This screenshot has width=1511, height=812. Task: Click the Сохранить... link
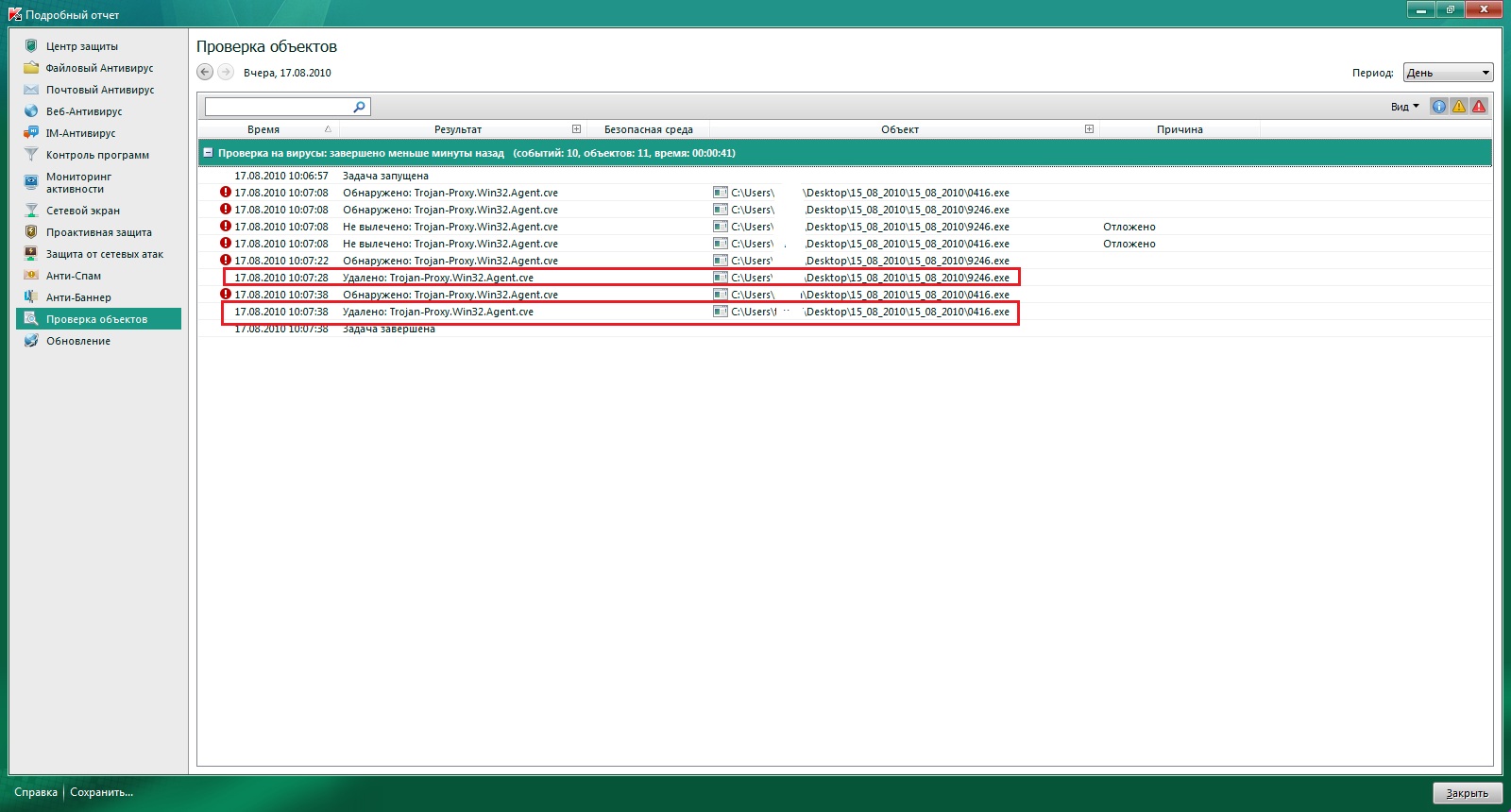[x=102, y=792]
